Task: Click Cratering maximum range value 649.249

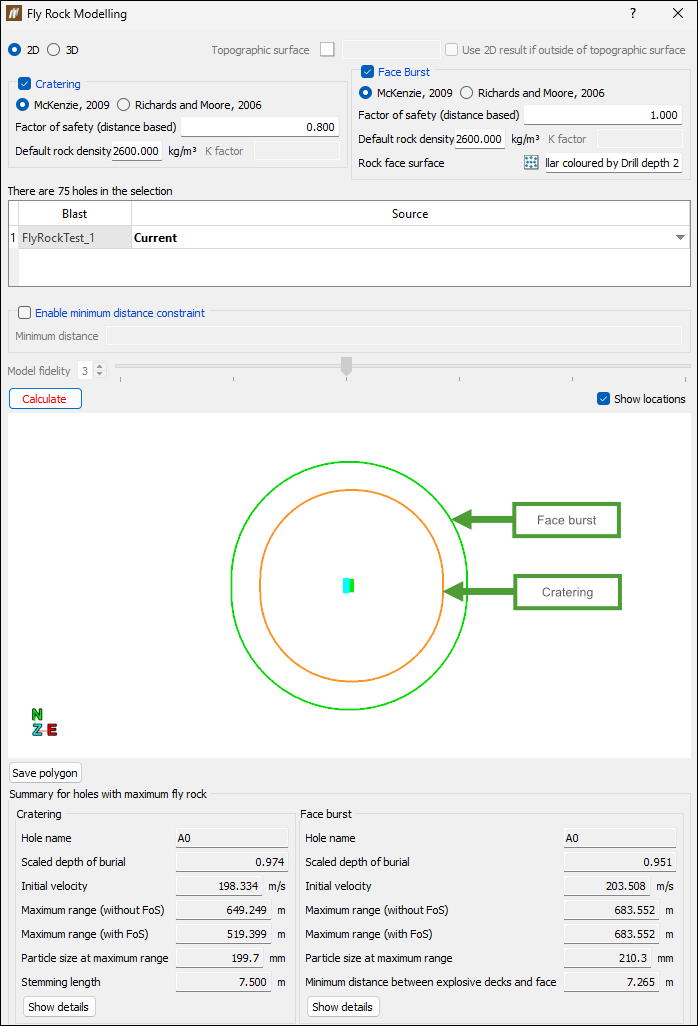Action: click(224, 910)
